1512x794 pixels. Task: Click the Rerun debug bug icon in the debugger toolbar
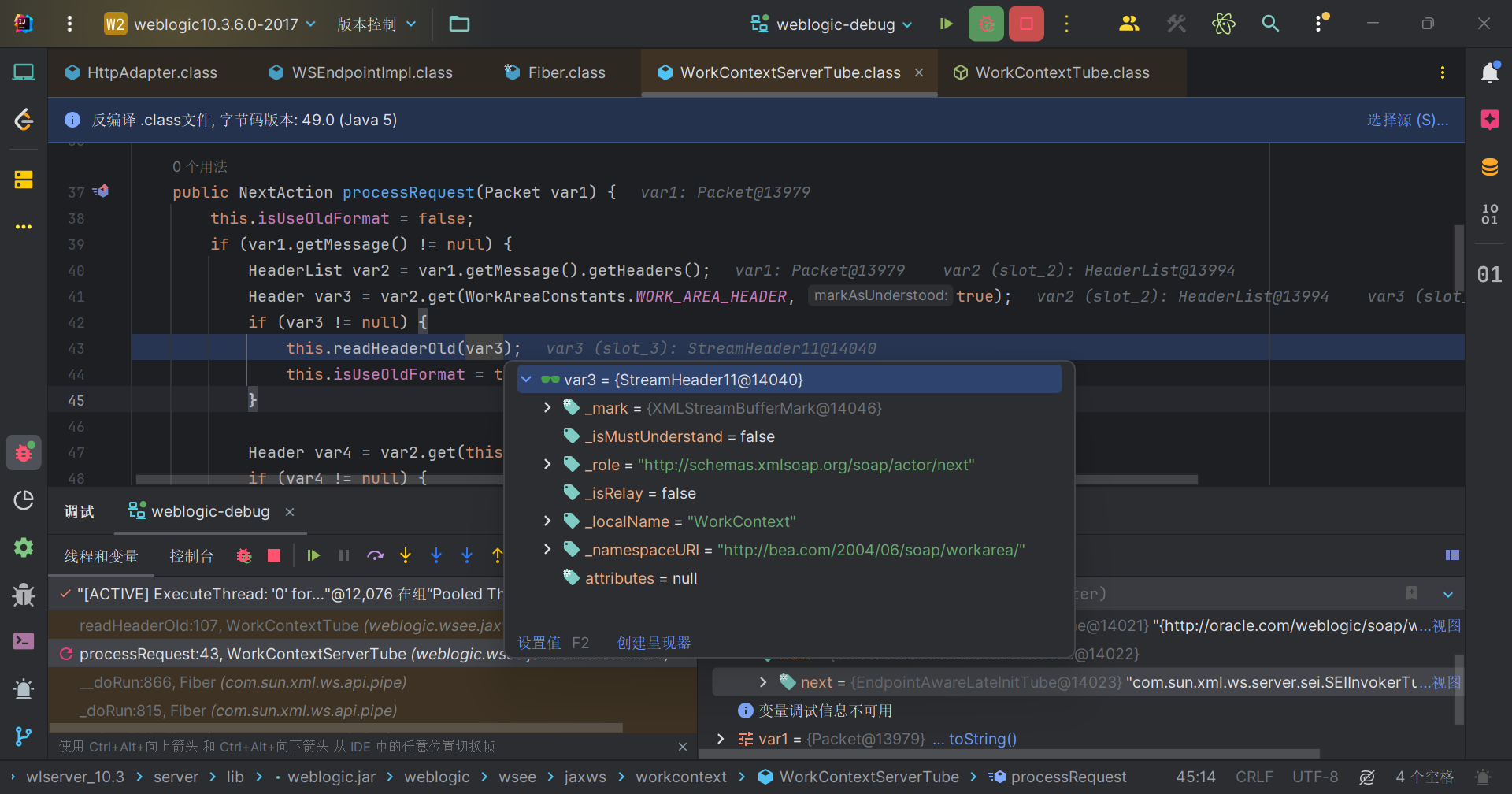tap(244, 555)
